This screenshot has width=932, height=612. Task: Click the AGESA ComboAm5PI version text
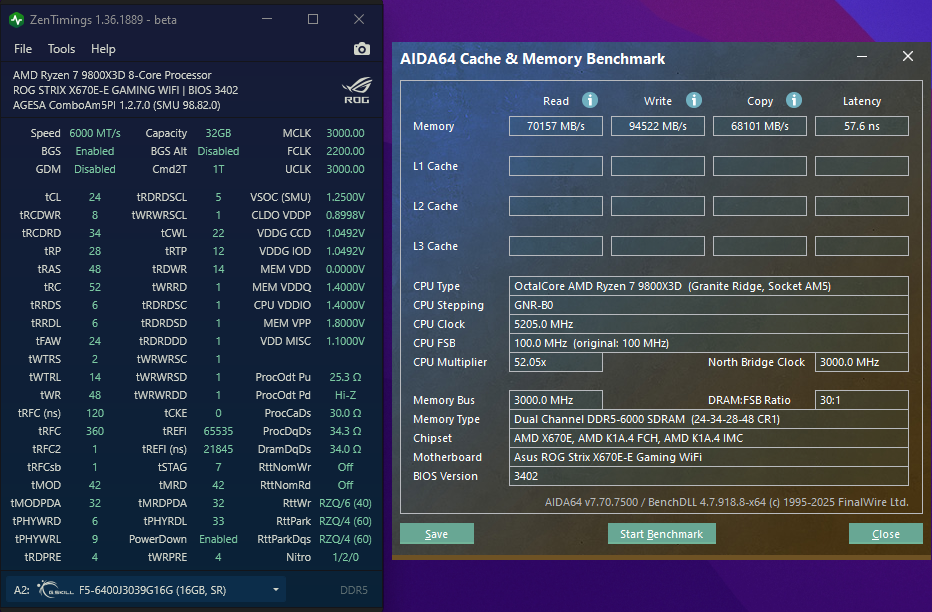click(116, 105)
